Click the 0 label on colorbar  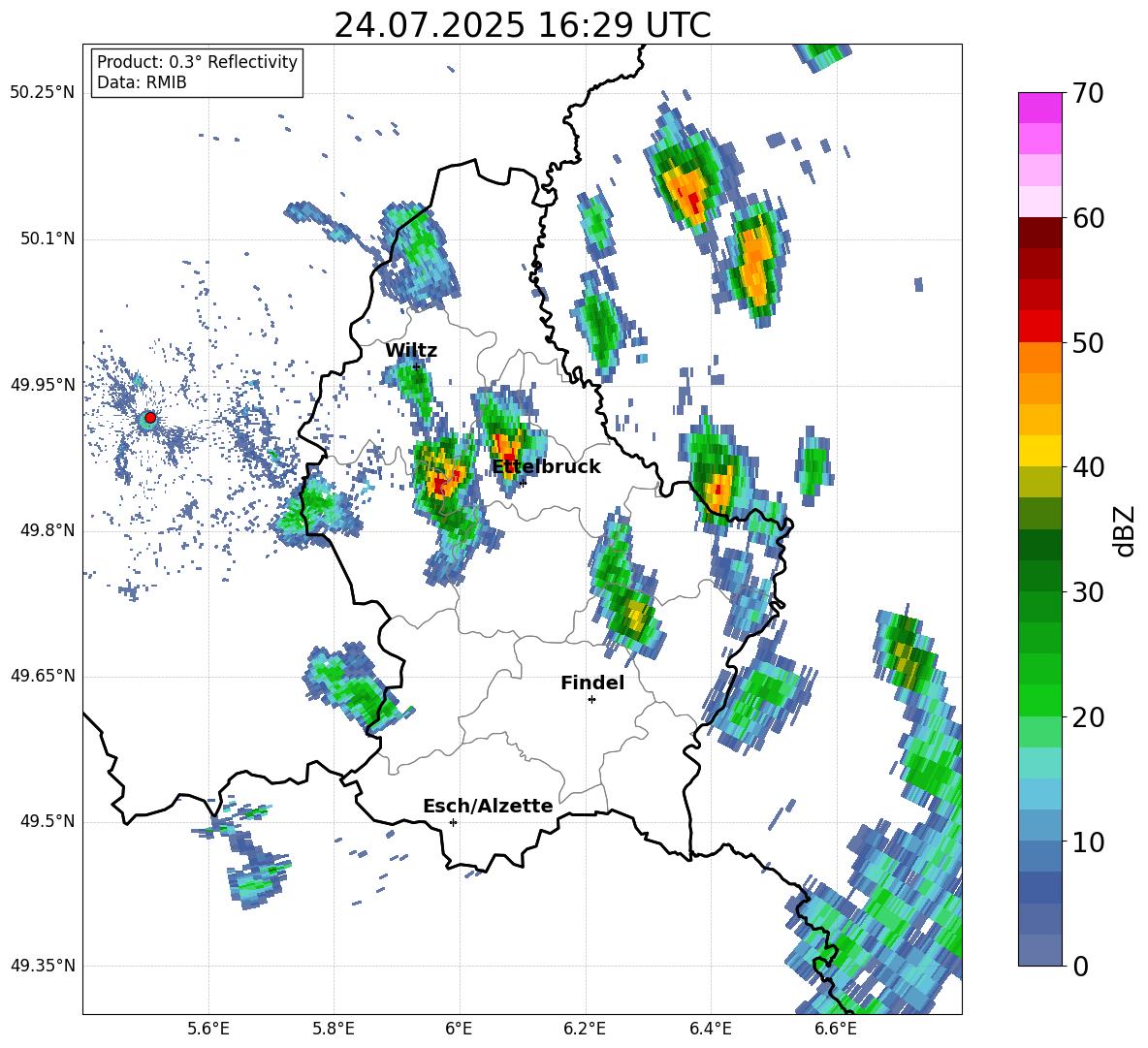pyautogui.click(x=1080, y=966)
